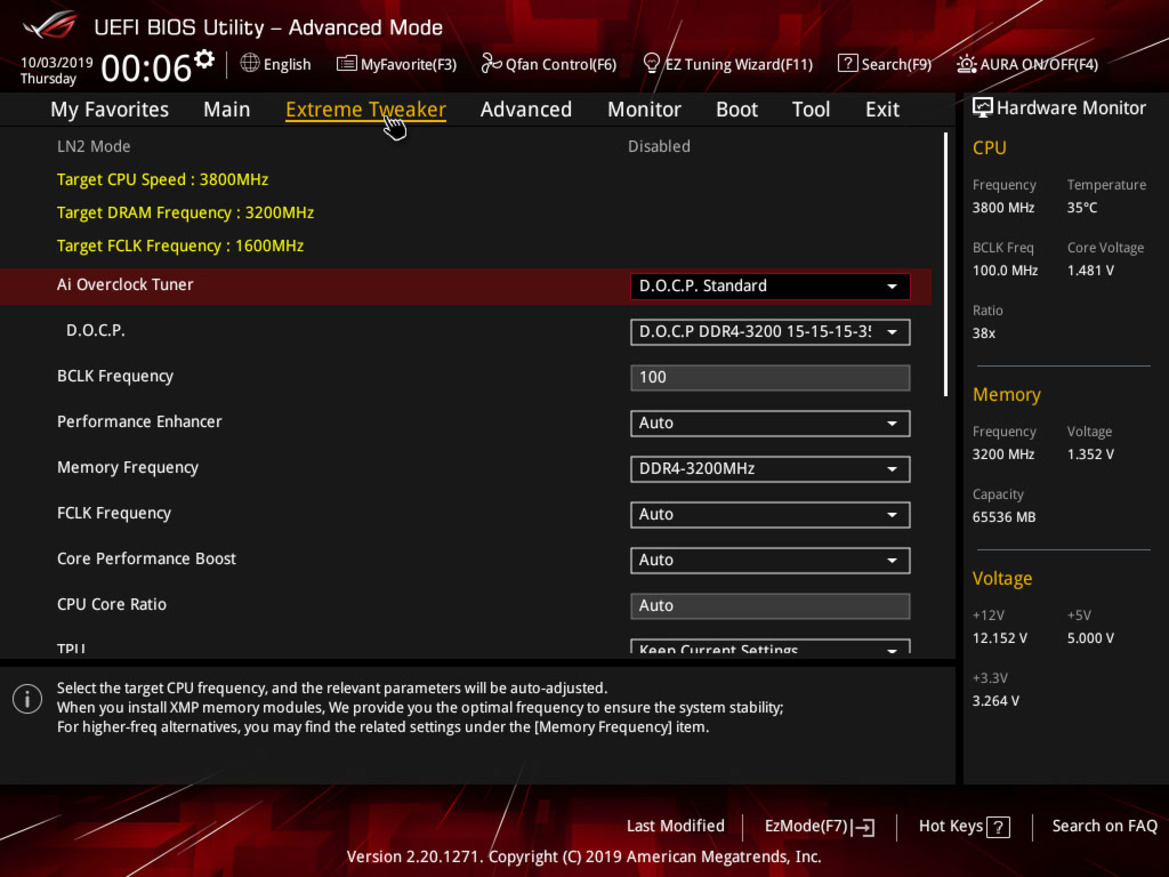Viewport: 1169px width, 877px height.
Task: Open Search(F9) question mark icon
Action: [847, 63]
